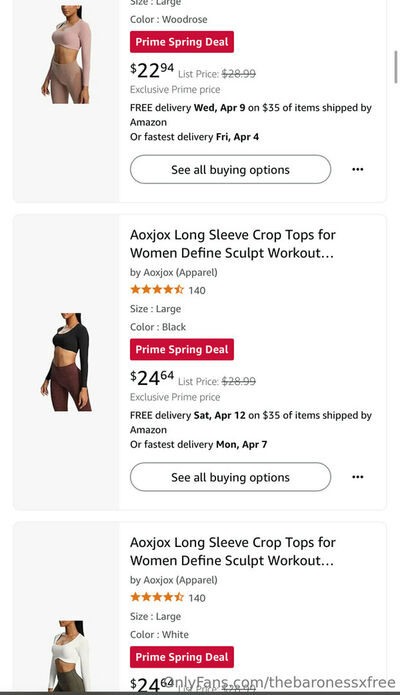The image size is (400, 695).
Task: Click See all buying options for Black item
Action: click(230, 477)
